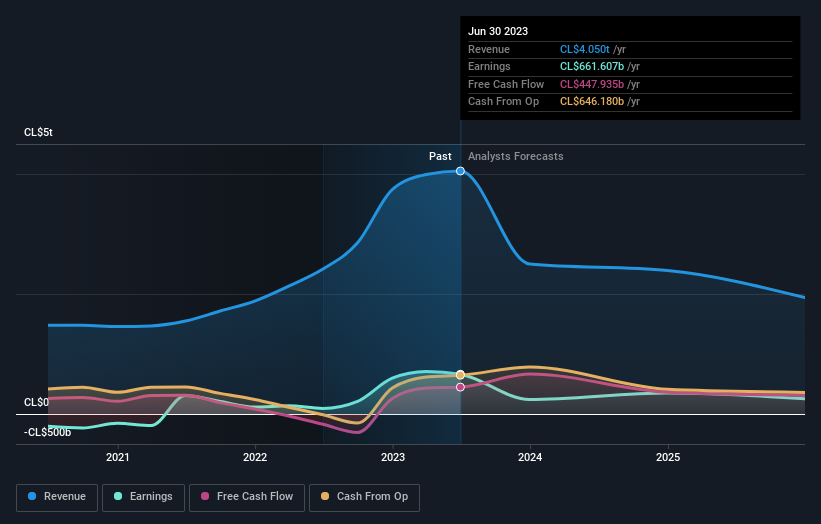Click the Revenue row label in tooltip
This screenshot has height=524, width=821.
pos(489,49)
